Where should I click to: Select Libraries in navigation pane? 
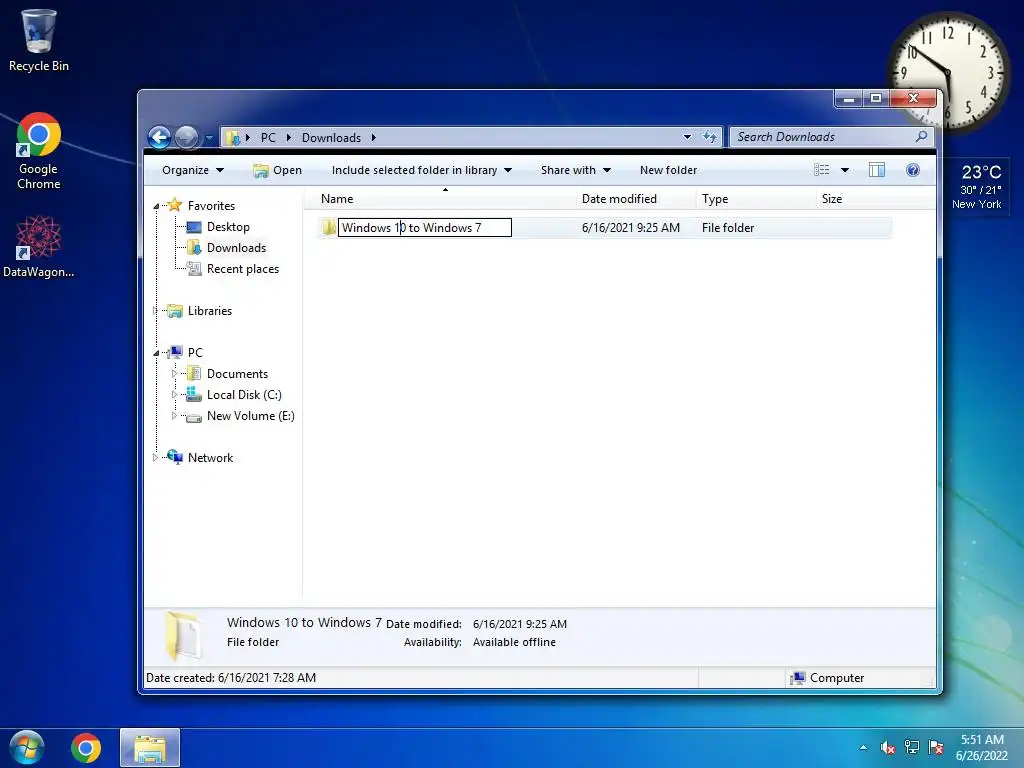pyautogui.click(x=210, y=311)
